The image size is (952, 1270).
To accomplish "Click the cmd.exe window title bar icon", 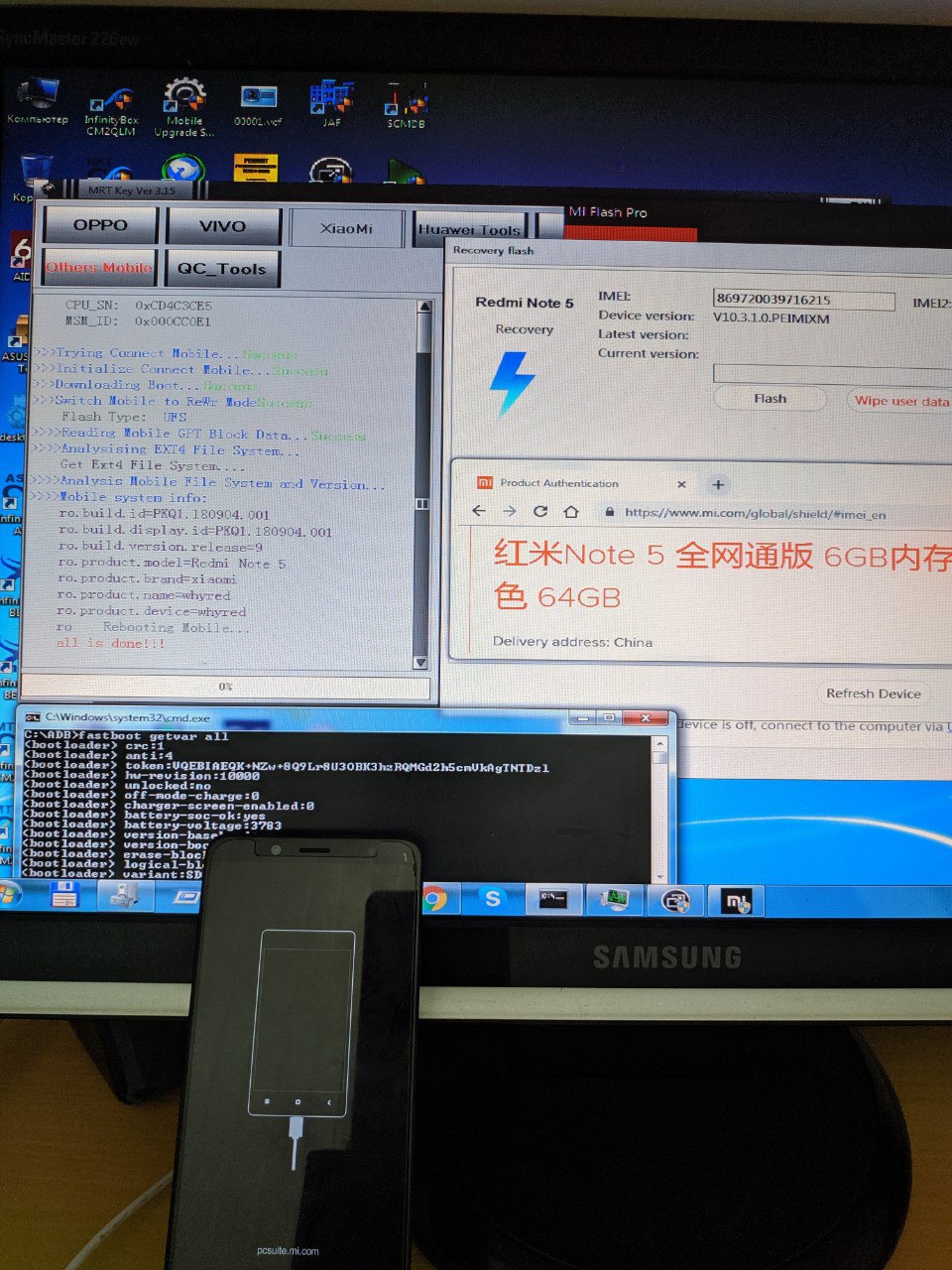I will pos(32,717).
